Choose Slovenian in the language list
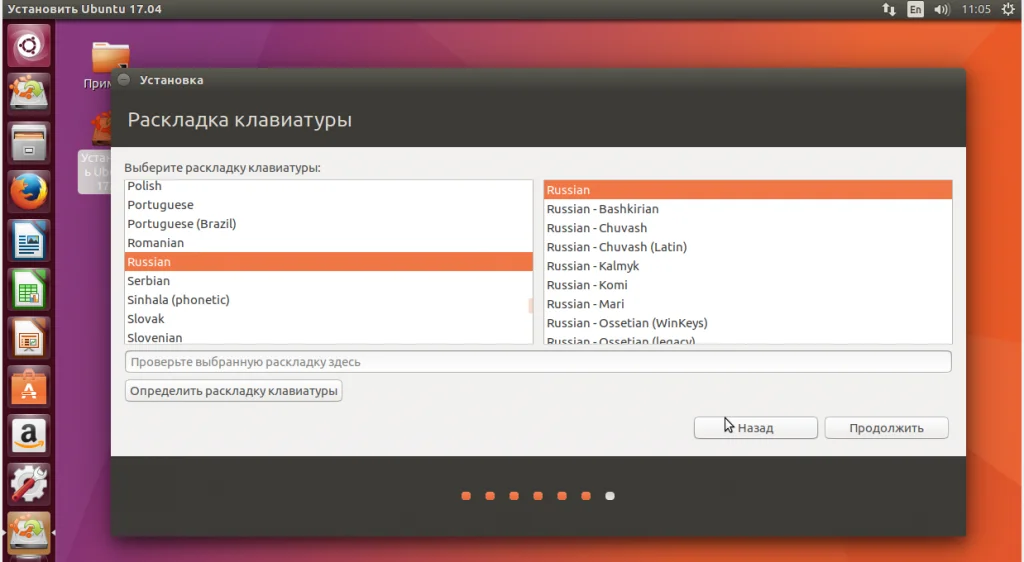The image size is (1024, 562). 328,337
